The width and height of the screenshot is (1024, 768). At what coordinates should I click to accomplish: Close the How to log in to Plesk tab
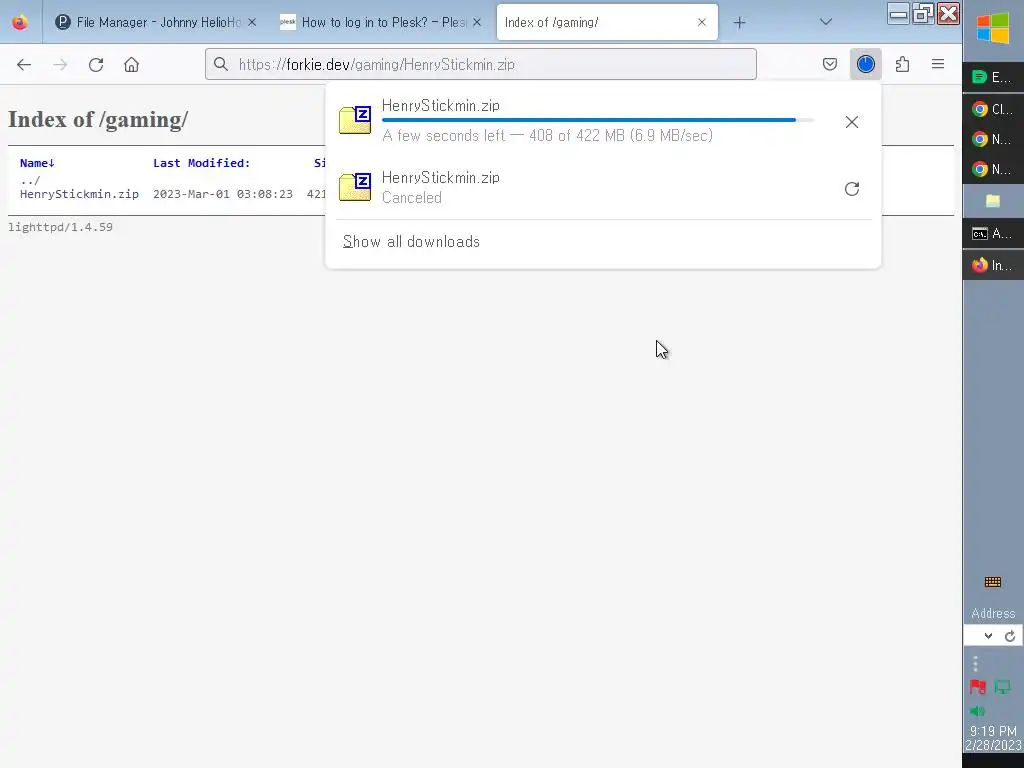477,22
